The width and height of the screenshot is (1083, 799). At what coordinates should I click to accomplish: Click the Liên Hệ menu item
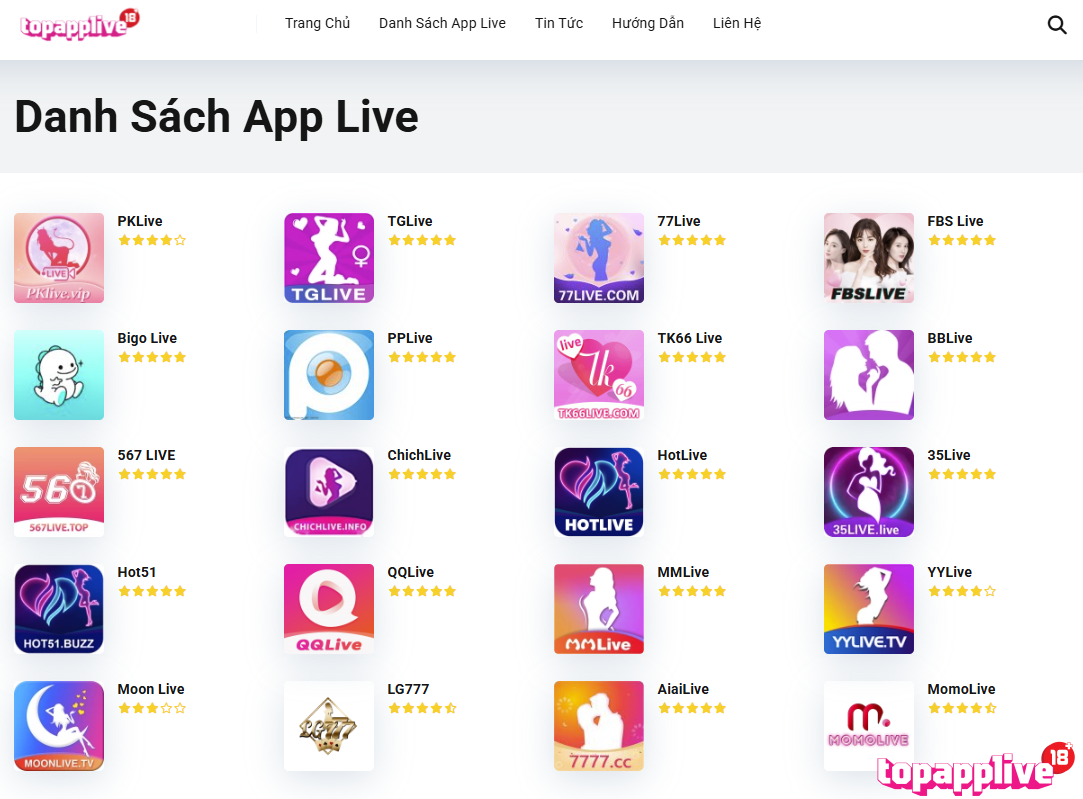(x=737, y=23)
